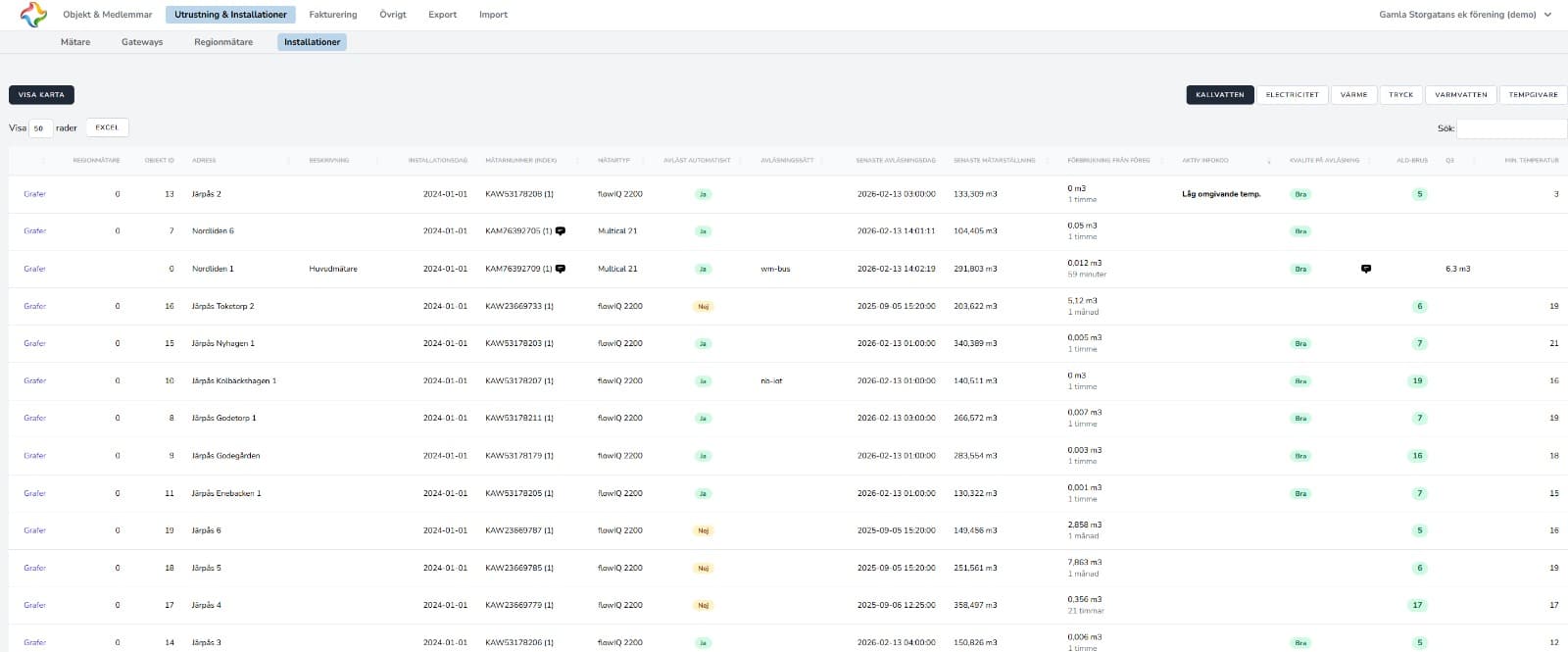Open the Regionmätare tab
The width and height of the screenshot is (1568, 652).
[223, 42]
